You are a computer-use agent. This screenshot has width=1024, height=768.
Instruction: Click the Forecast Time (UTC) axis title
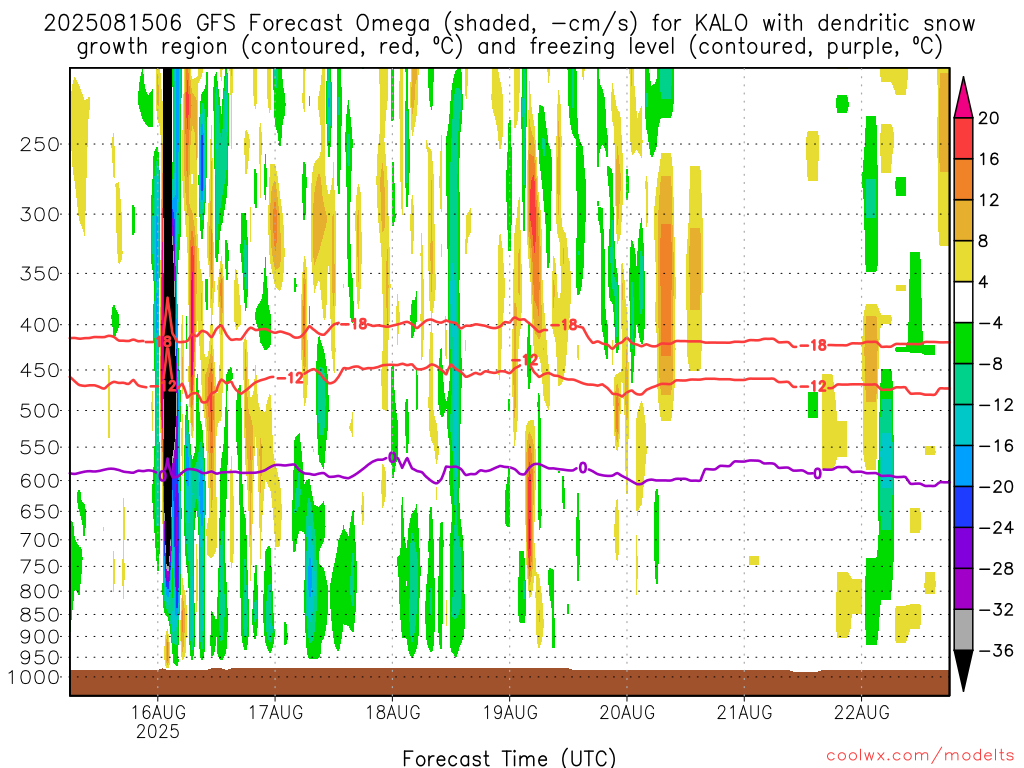click(509, 758)
